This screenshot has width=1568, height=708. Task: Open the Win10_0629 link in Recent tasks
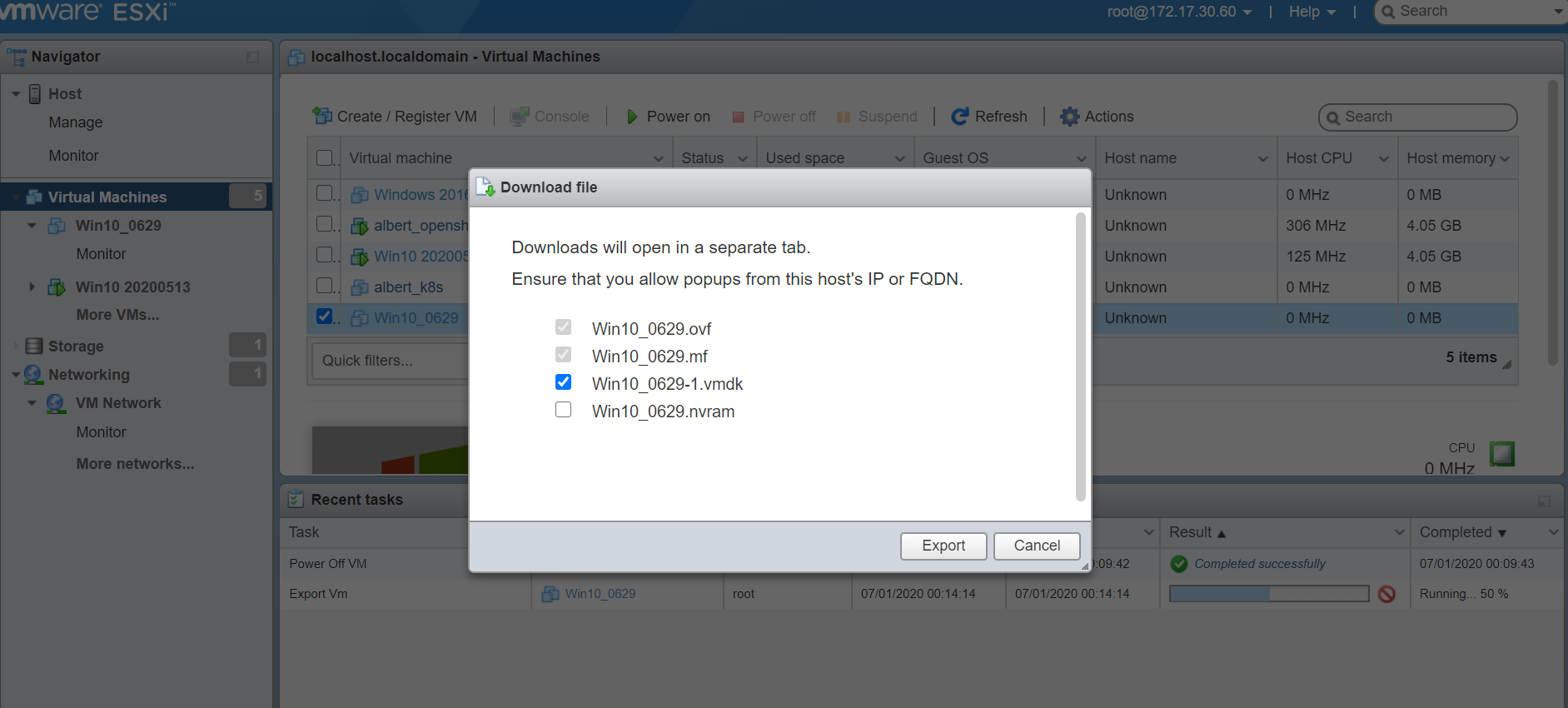point(600,594)
